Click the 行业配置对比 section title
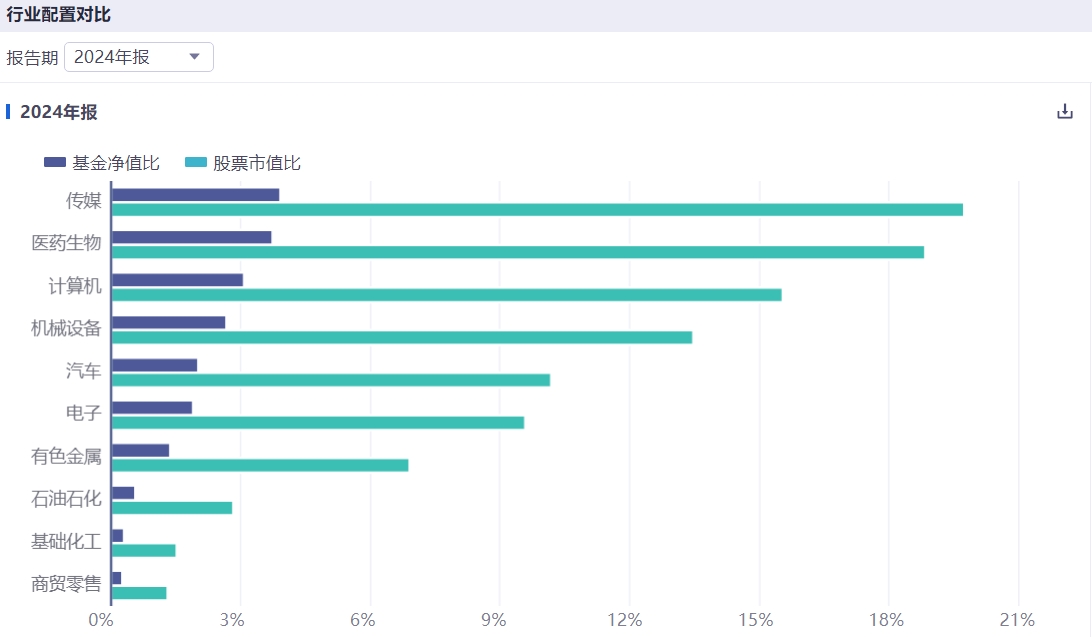 point(59,15)
